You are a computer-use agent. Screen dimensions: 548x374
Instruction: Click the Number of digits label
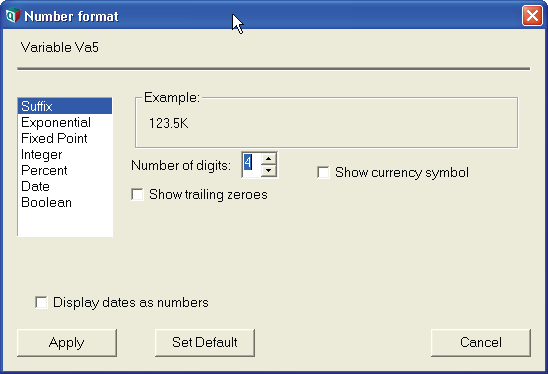pyautogui.click(x=181, y=165)
